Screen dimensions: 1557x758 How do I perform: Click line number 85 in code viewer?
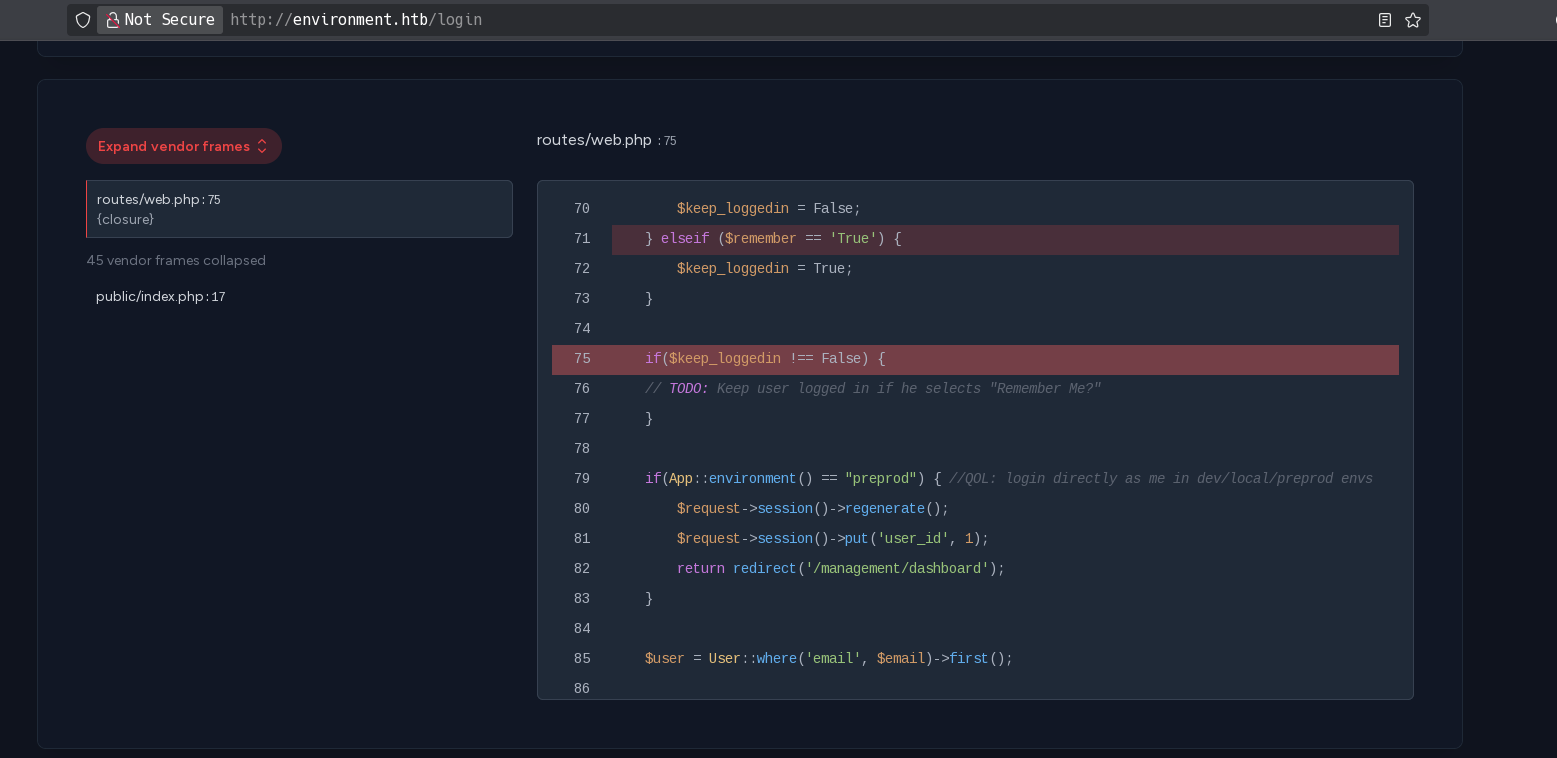[582, 659]
